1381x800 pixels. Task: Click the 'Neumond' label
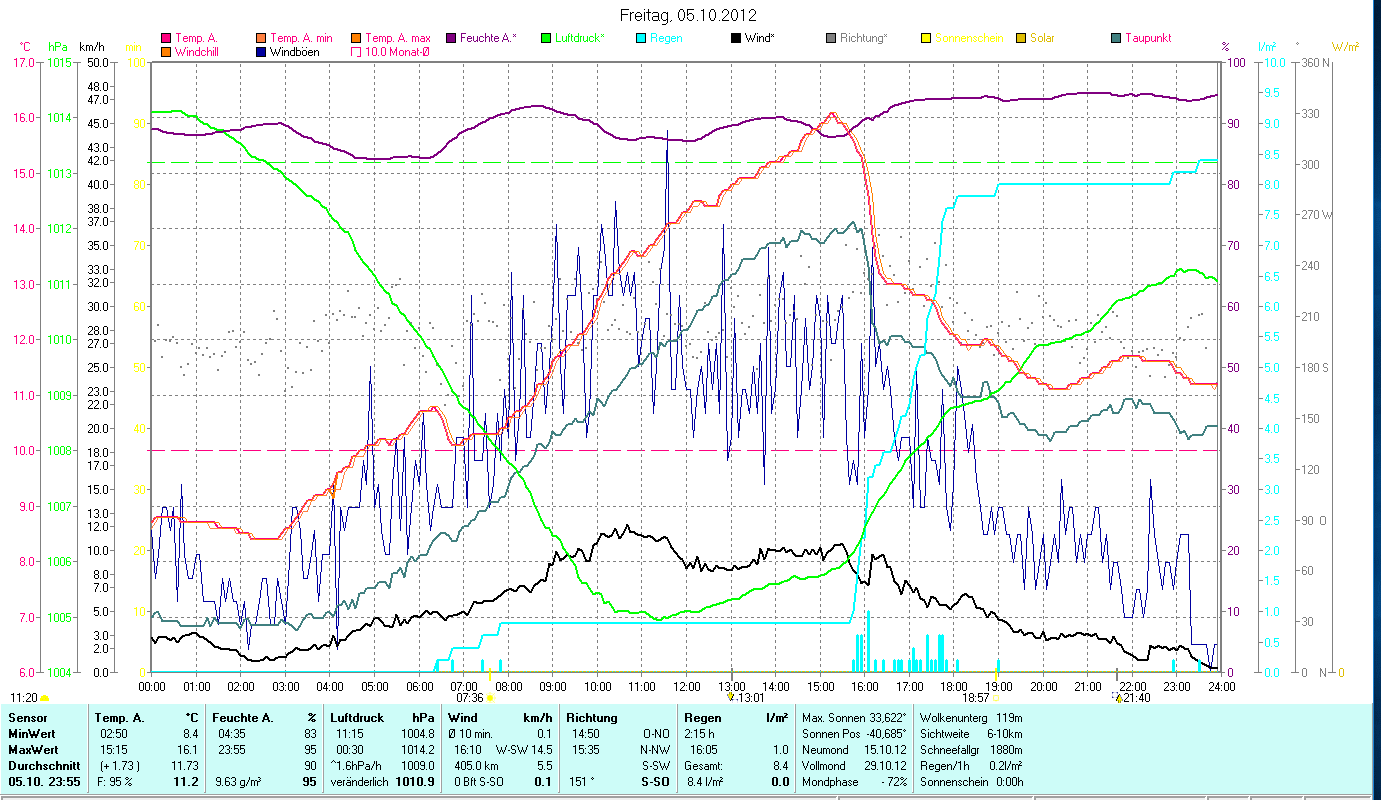click(825, 750)
